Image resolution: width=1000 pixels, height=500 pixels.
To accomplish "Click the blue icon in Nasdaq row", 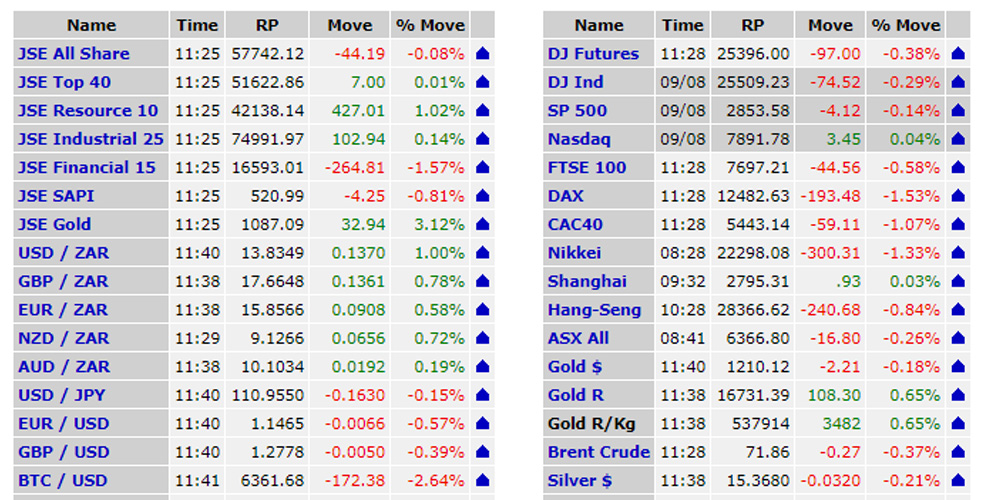I will coord(958,139).
